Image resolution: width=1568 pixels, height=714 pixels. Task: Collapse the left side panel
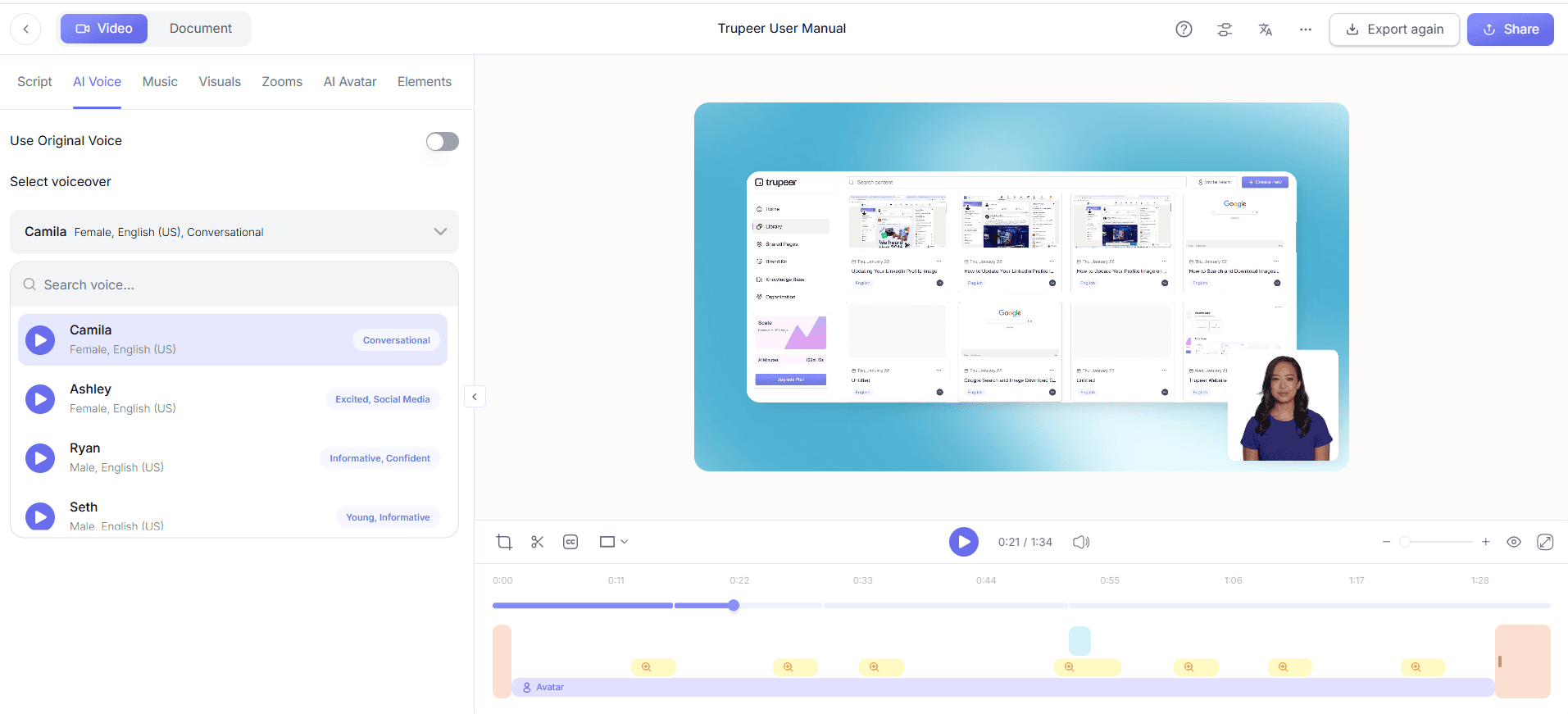coord(475,397)
